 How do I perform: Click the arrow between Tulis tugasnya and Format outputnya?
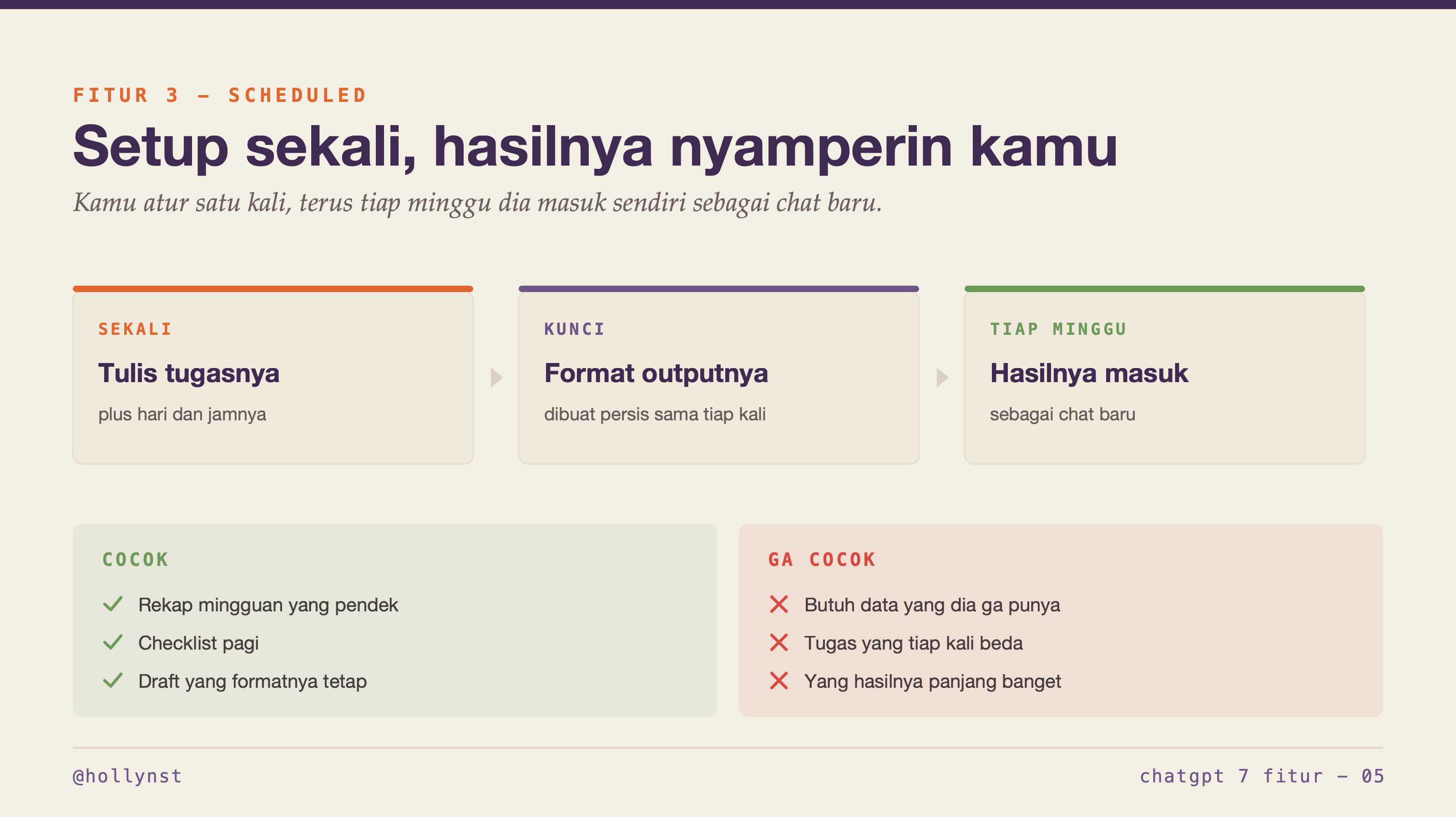496,378
